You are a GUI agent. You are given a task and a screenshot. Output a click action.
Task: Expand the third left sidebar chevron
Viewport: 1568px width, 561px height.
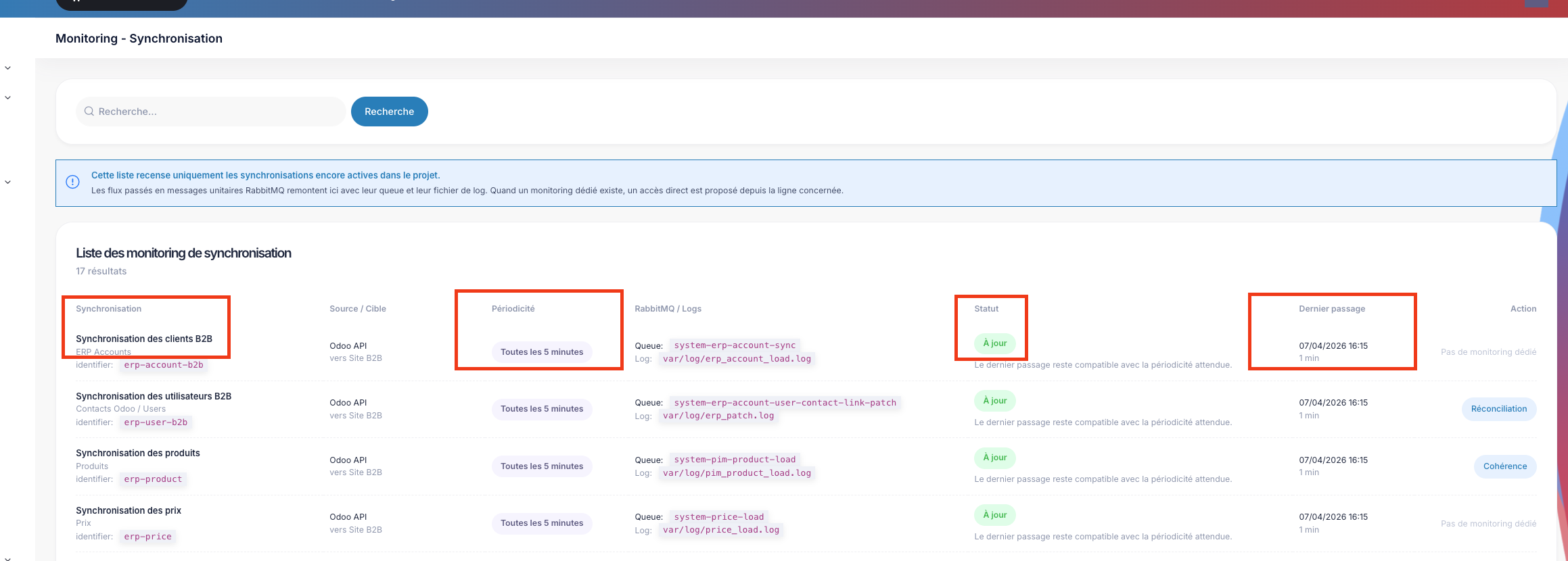(8, 182)
